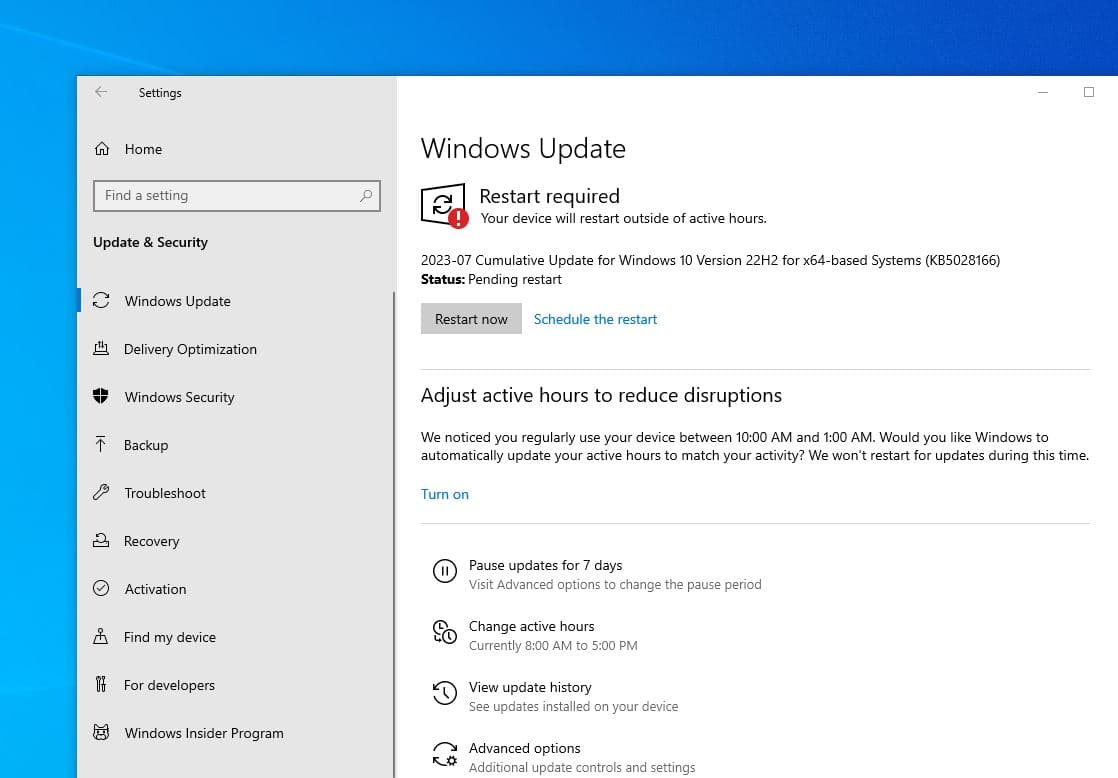Navigate to For developers page
The image size is (1118, 778).
click(x=169, y=685)
